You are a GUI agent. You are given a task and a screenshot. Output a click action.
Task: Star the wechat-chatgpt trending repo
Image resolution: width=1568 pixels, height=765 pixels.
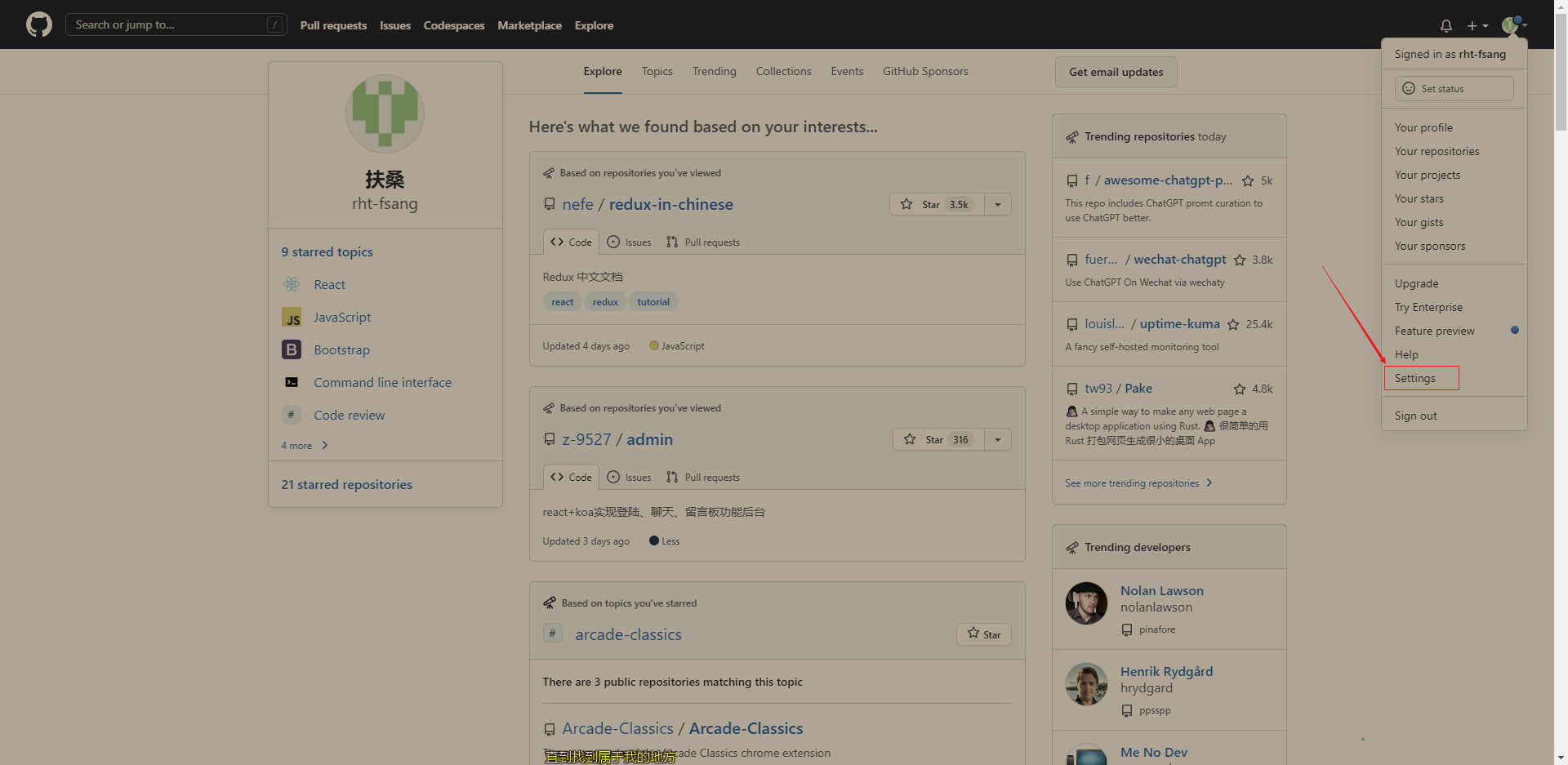(1240, 260)
